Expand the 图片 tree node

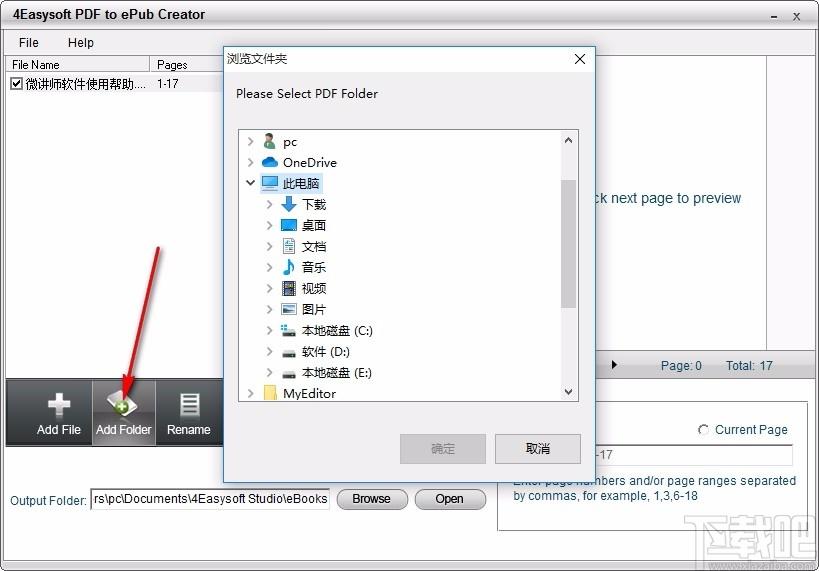(x=270, y=309)
